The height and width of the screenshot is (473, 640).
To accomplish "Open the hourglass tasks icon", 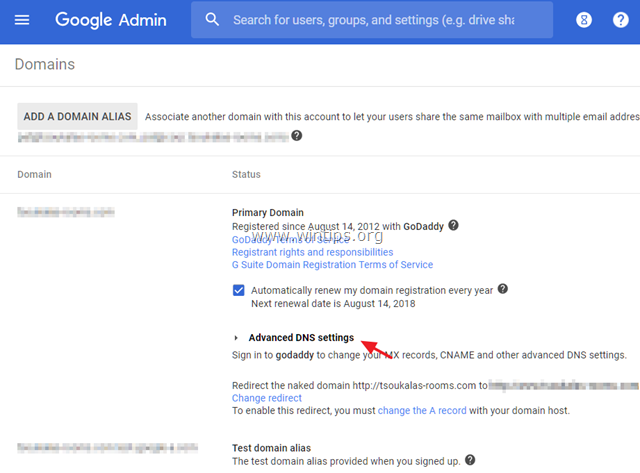I will [x=584, y=20].
